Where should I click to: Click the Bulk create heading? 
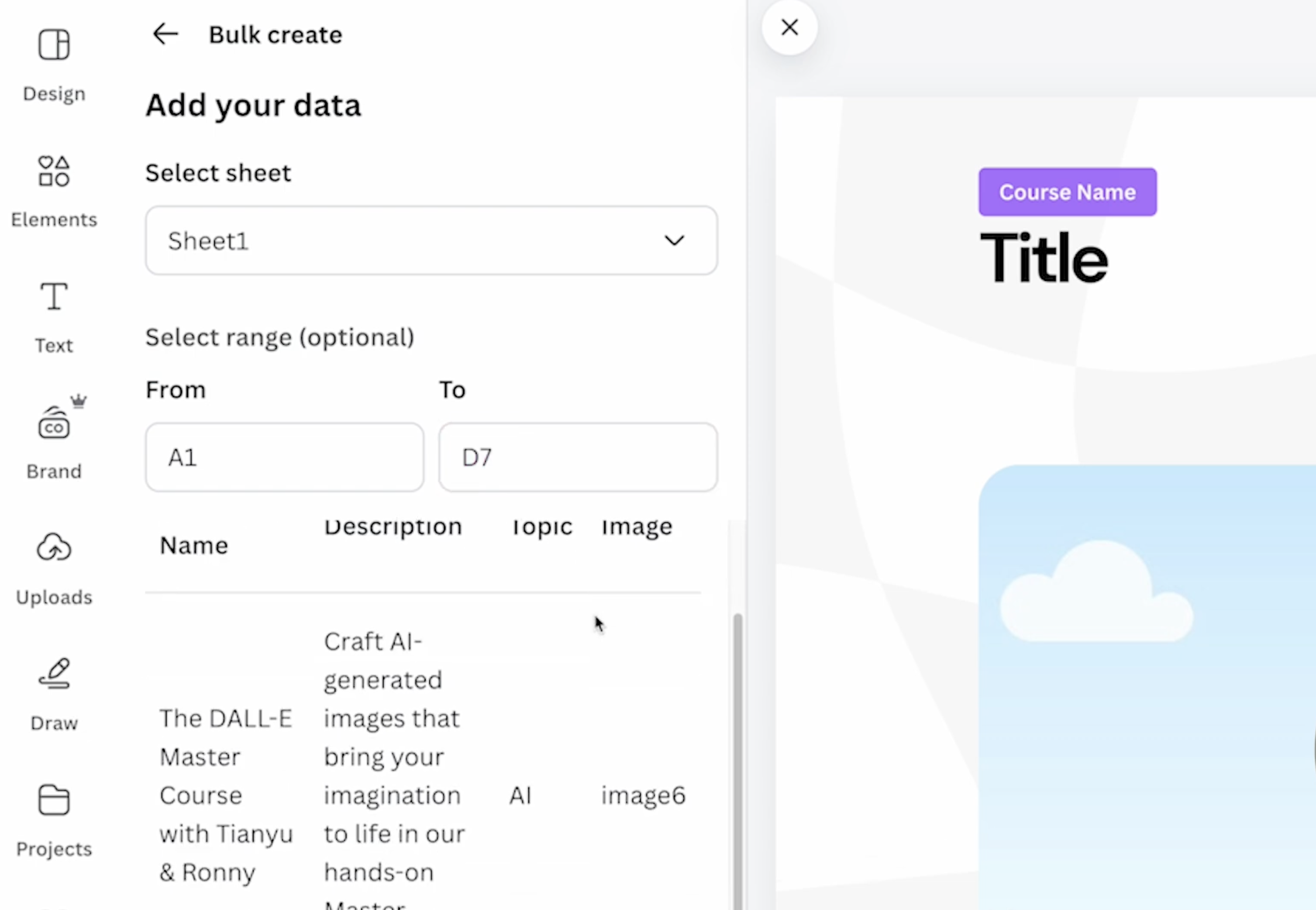point(275,35)
